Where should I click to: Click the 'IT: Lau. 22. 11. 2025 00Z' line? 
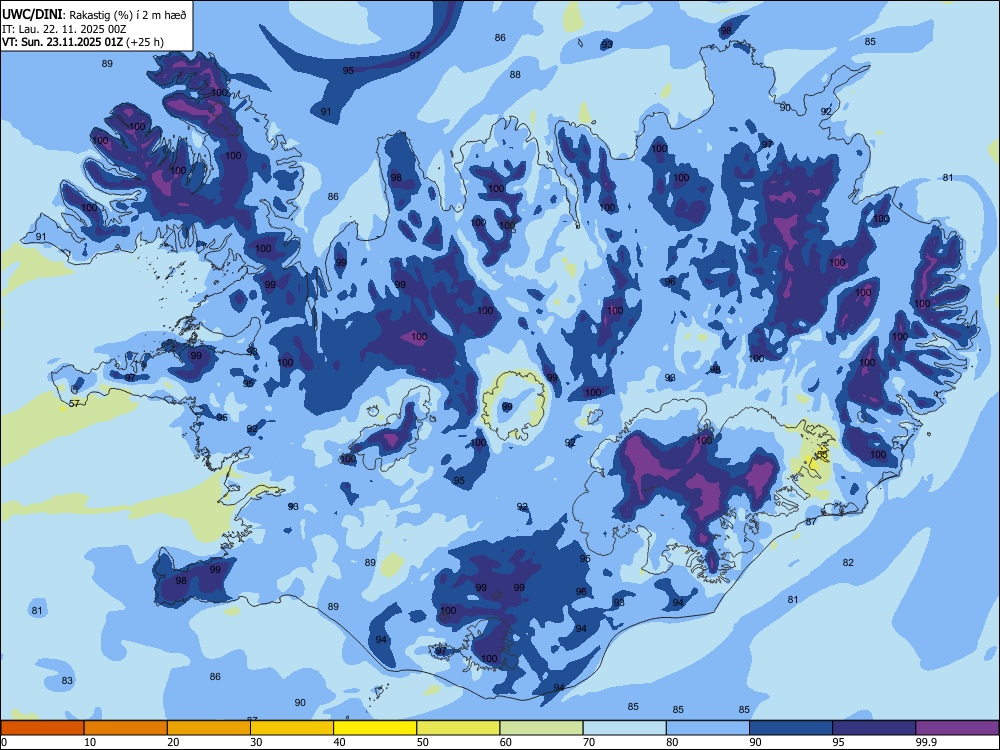pos(64,29)
